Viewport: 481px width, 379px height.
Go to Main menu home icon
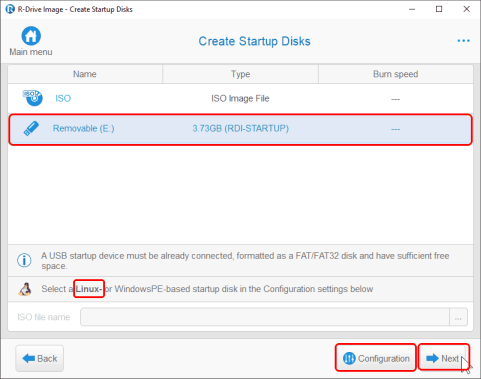tap(31, 36)
